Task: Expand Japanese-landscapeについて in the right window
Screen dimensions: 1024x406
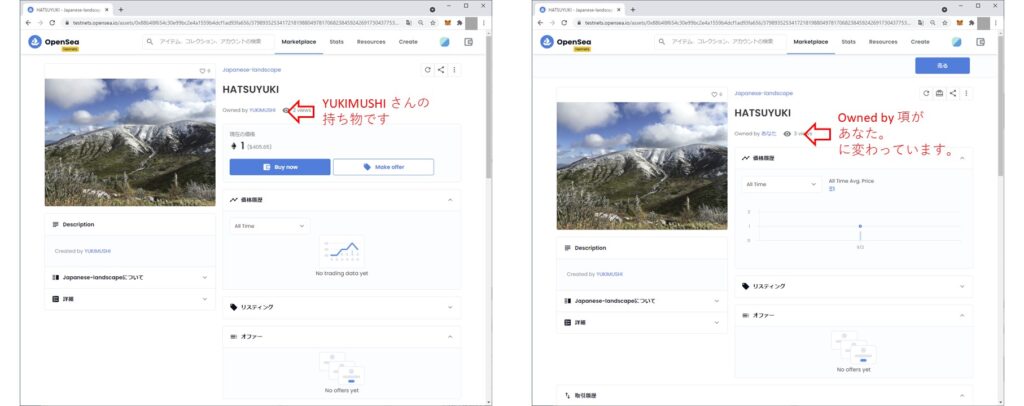Action: (641, 301)
